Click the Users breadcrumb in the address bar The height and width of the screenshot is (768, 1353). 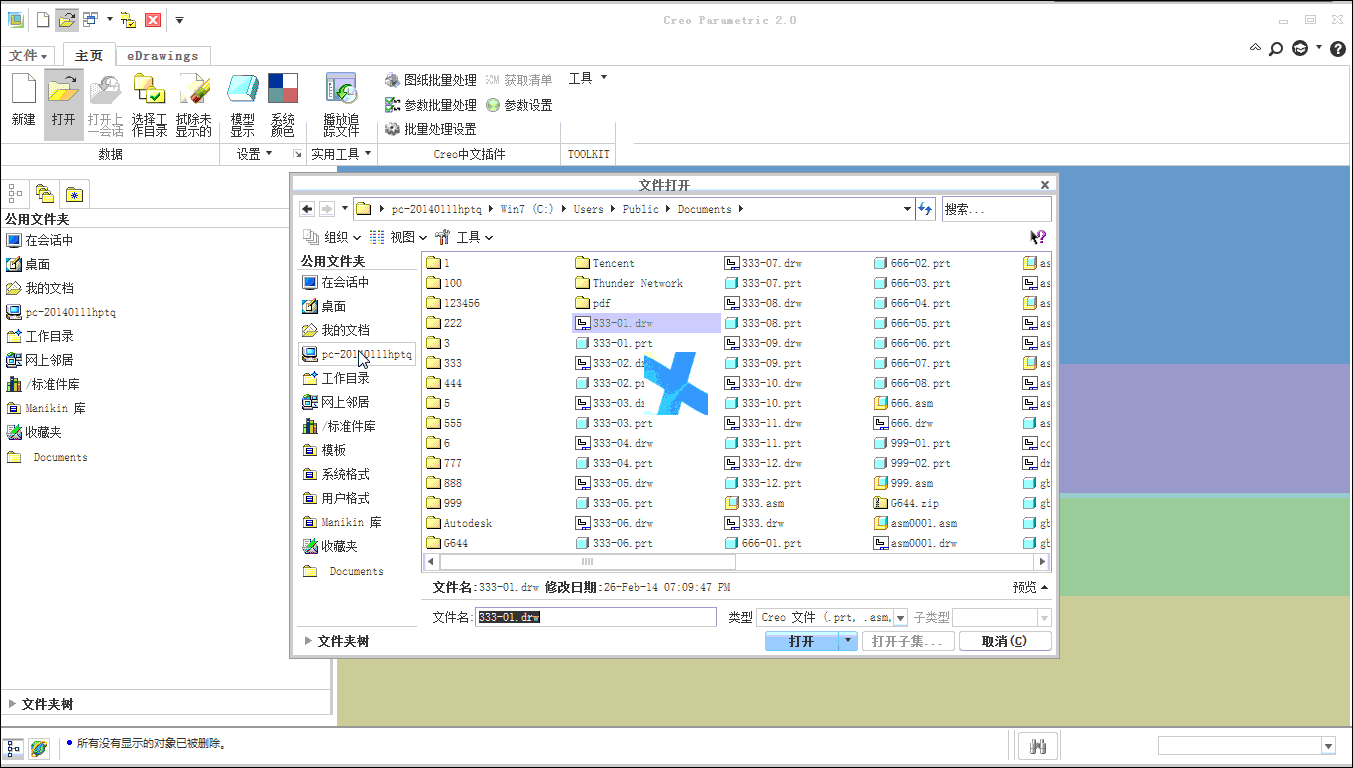(x=588, y=209)
